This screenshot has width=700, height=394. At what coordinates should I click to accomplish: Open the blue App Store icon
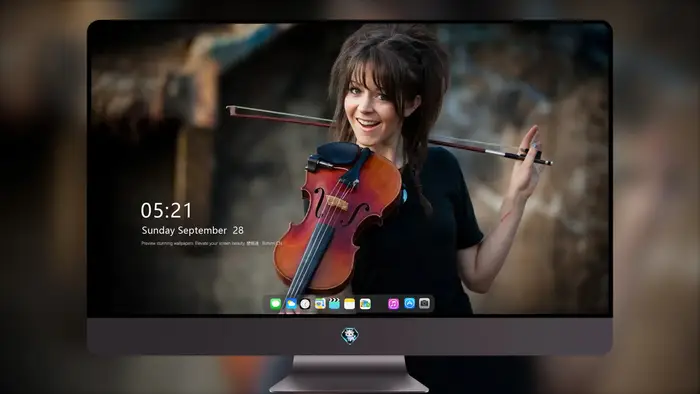(409, 303)
